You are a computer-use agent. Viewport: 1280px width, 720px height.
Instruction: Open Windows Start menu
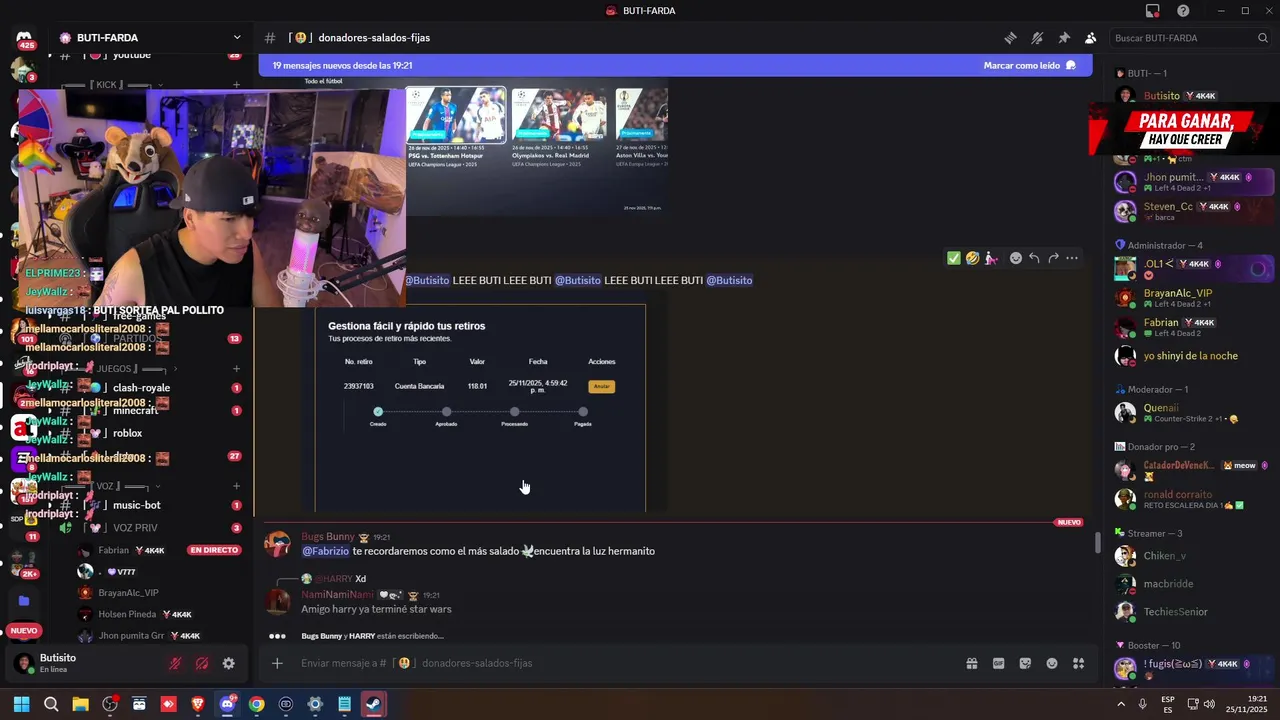click(x=21, y=704)
